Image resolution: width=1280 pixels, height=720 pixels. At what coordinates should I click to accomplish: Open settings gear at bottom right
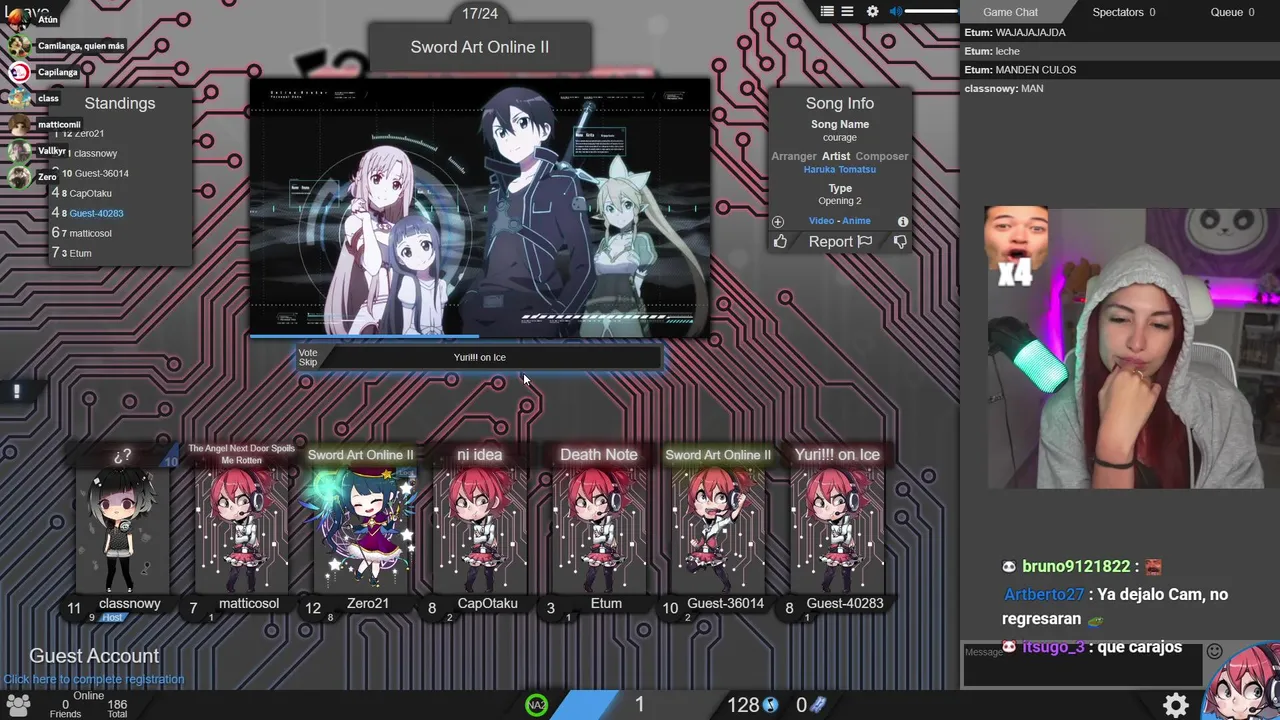1176,704
